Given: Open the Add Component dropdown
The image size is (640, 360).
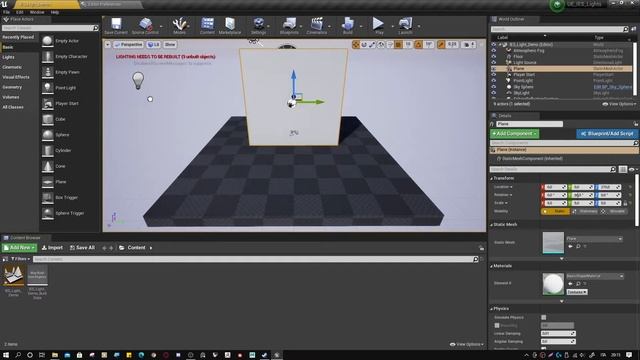Looking at the screenshot, I should tap(514, 133).
